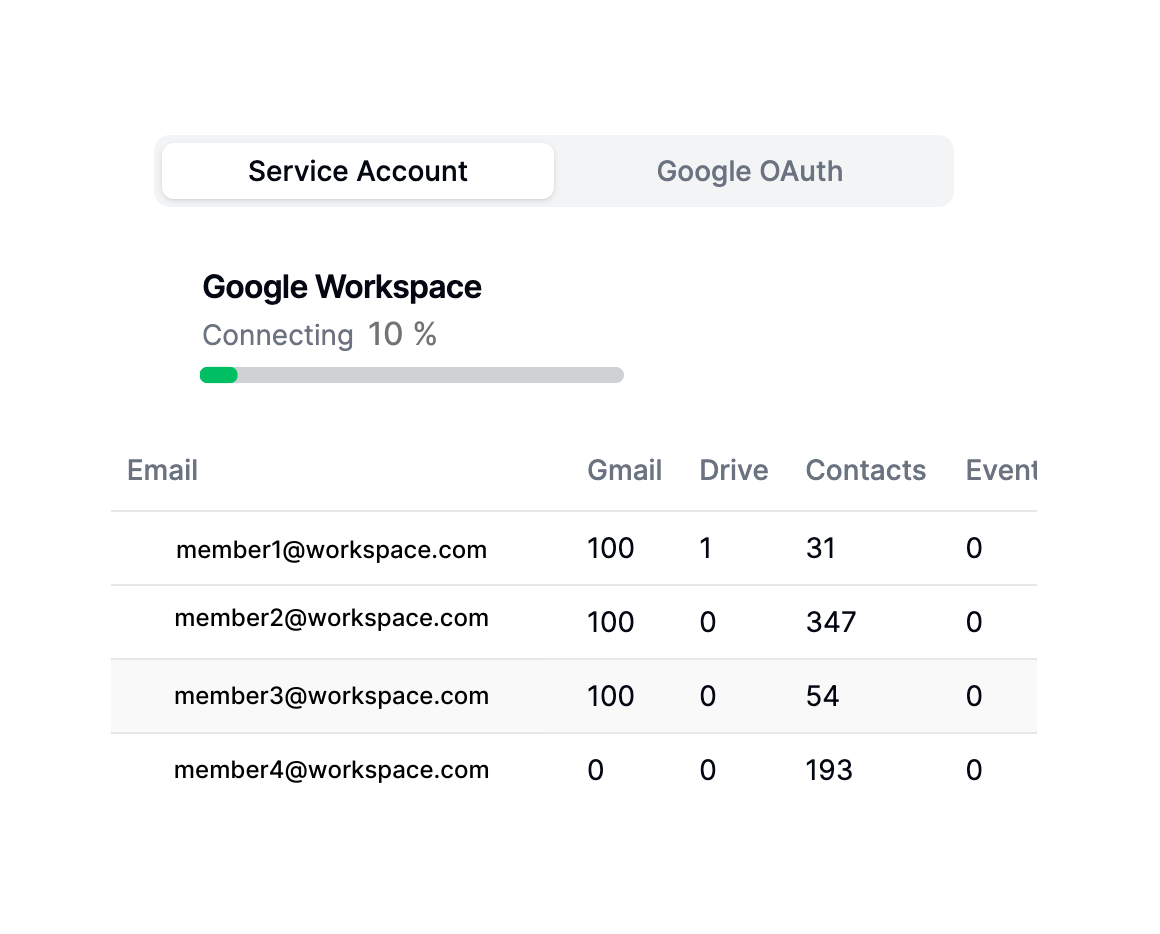Click Drive value 0 for member4
Screen dimensions: 1160x934
pyautogui.click(x=708, y=770)
